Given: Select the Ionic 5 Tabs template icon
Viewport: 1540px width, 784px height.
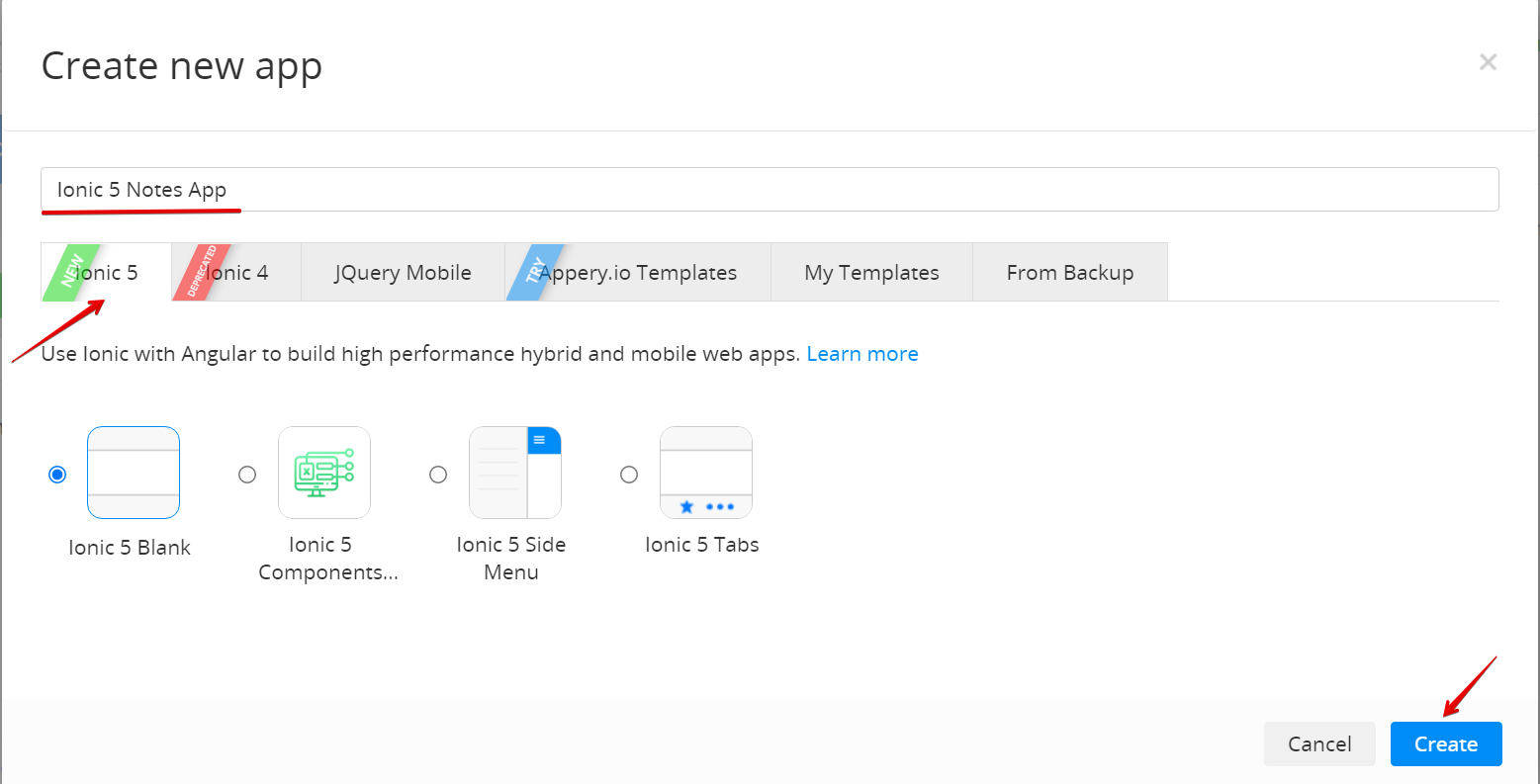Looking at the screenshot, I should 706,473.
